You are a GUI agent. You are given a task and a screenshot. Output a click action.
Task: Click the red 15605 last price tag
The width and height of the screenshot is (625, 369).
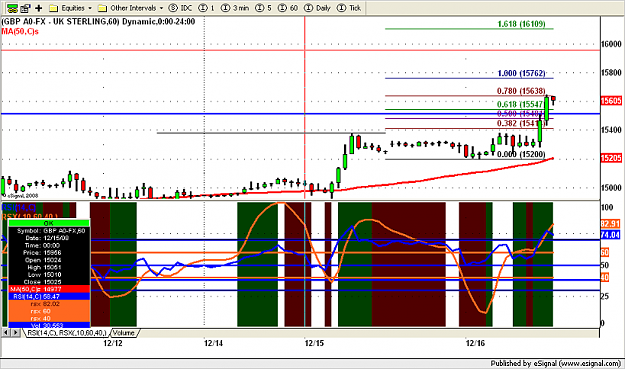click(x=611, y=101)
